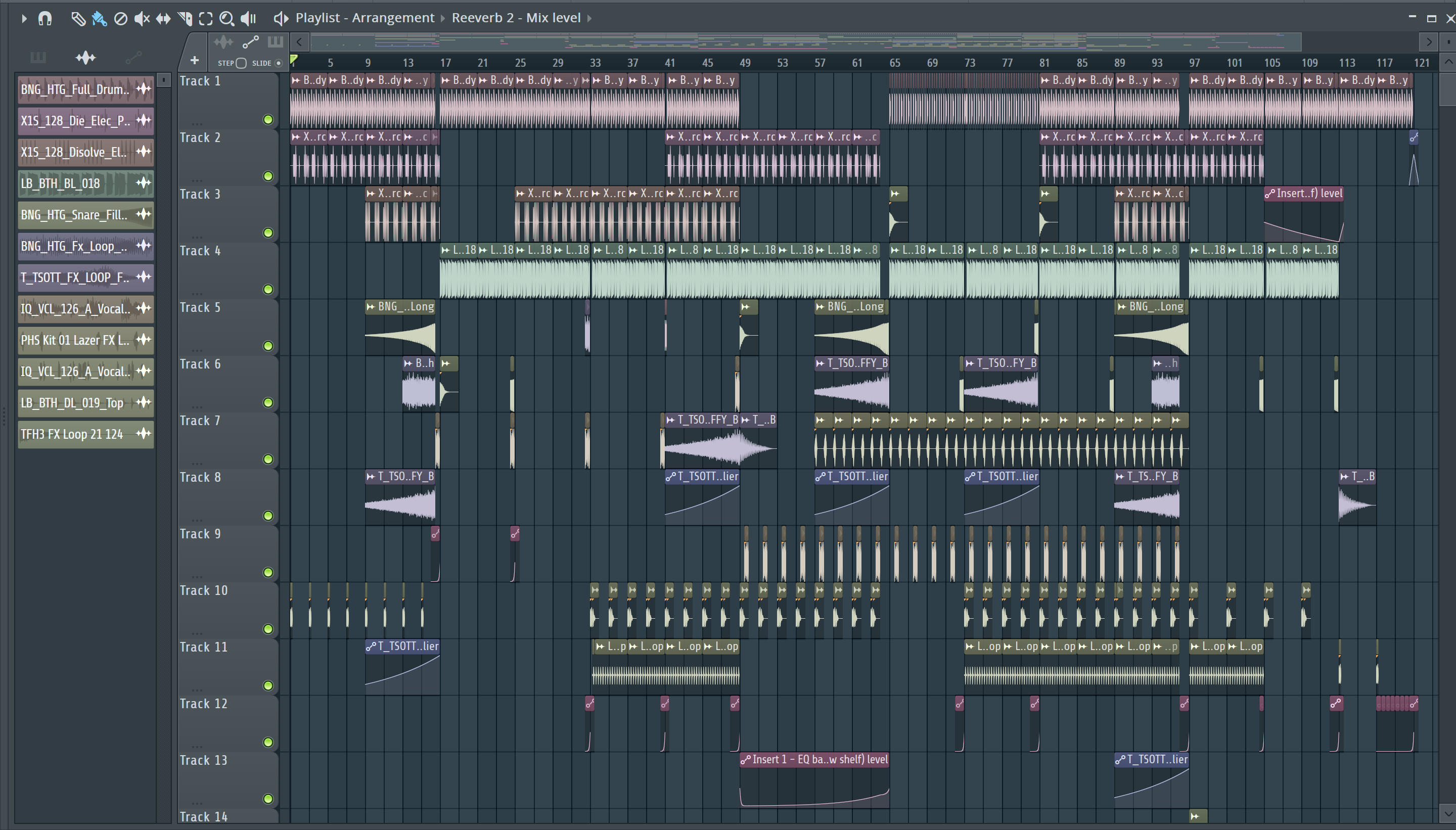The image size is (1456, 830).
Task: Open menu of first BNG_..Long clip on Track 5
Action: [371, 307]
